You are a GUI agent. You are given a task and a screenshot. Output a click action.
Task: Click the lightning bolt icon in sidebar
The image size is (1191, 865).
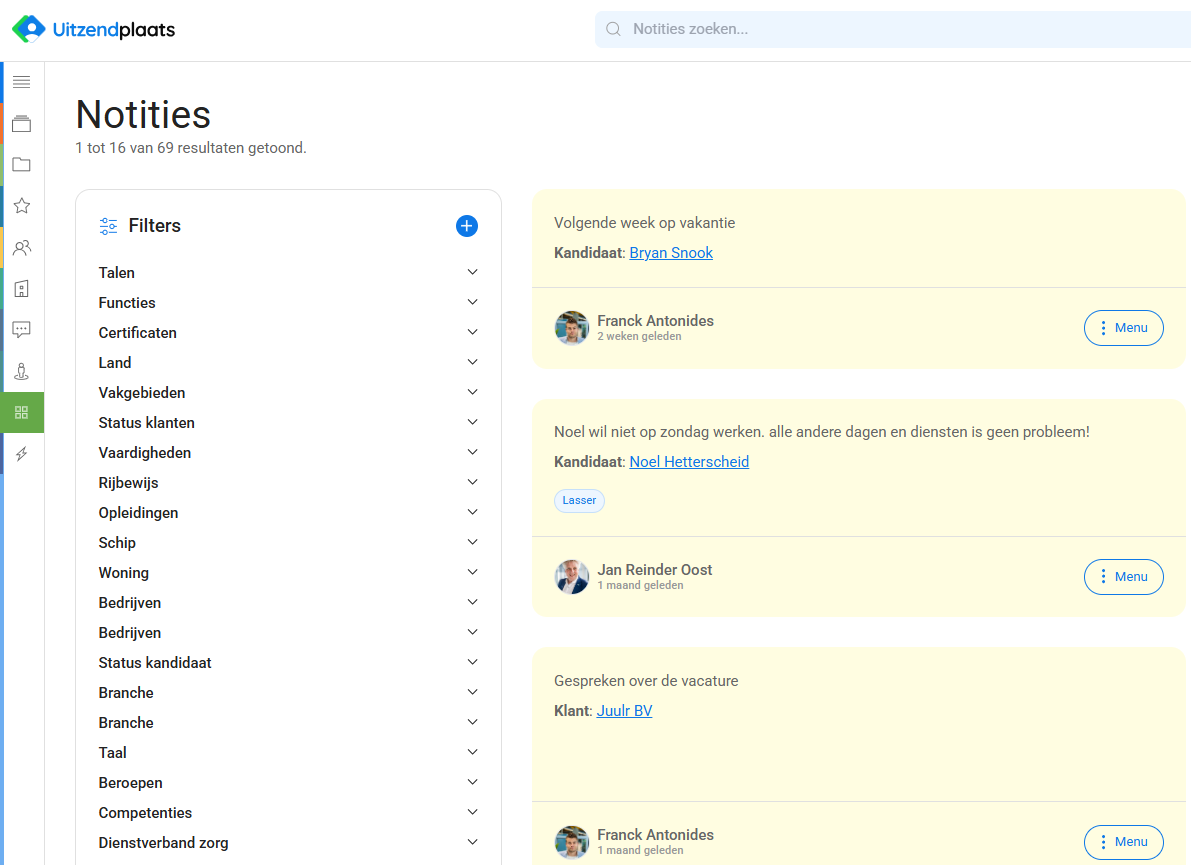click(21, 454)
